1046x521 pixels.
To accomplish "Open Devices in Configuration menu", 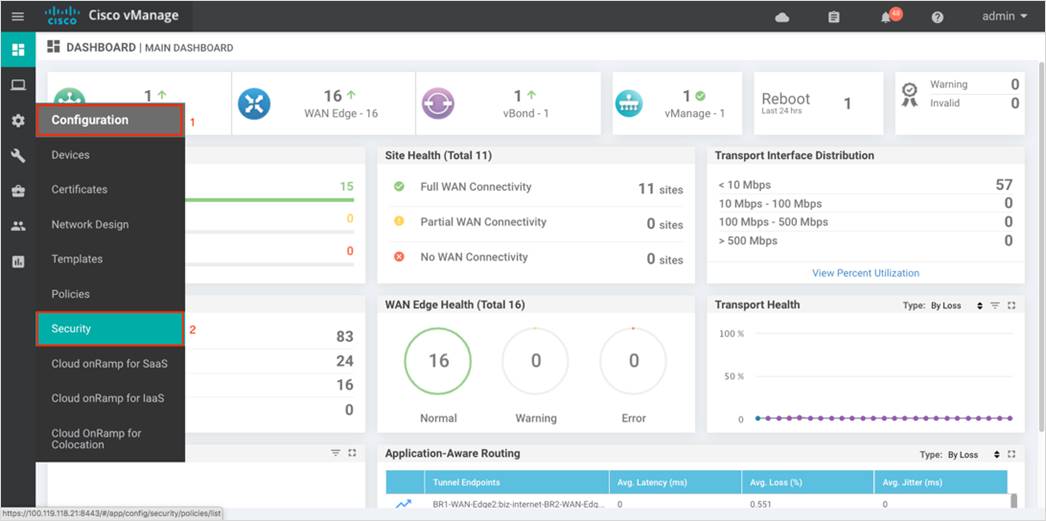I will coord(109,155).
